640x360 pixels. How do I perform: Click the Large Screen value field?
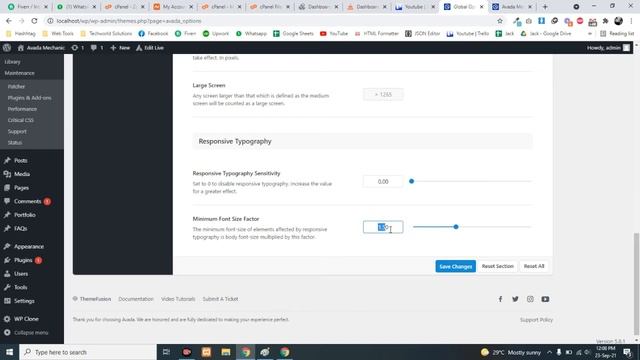coord(383,94)
